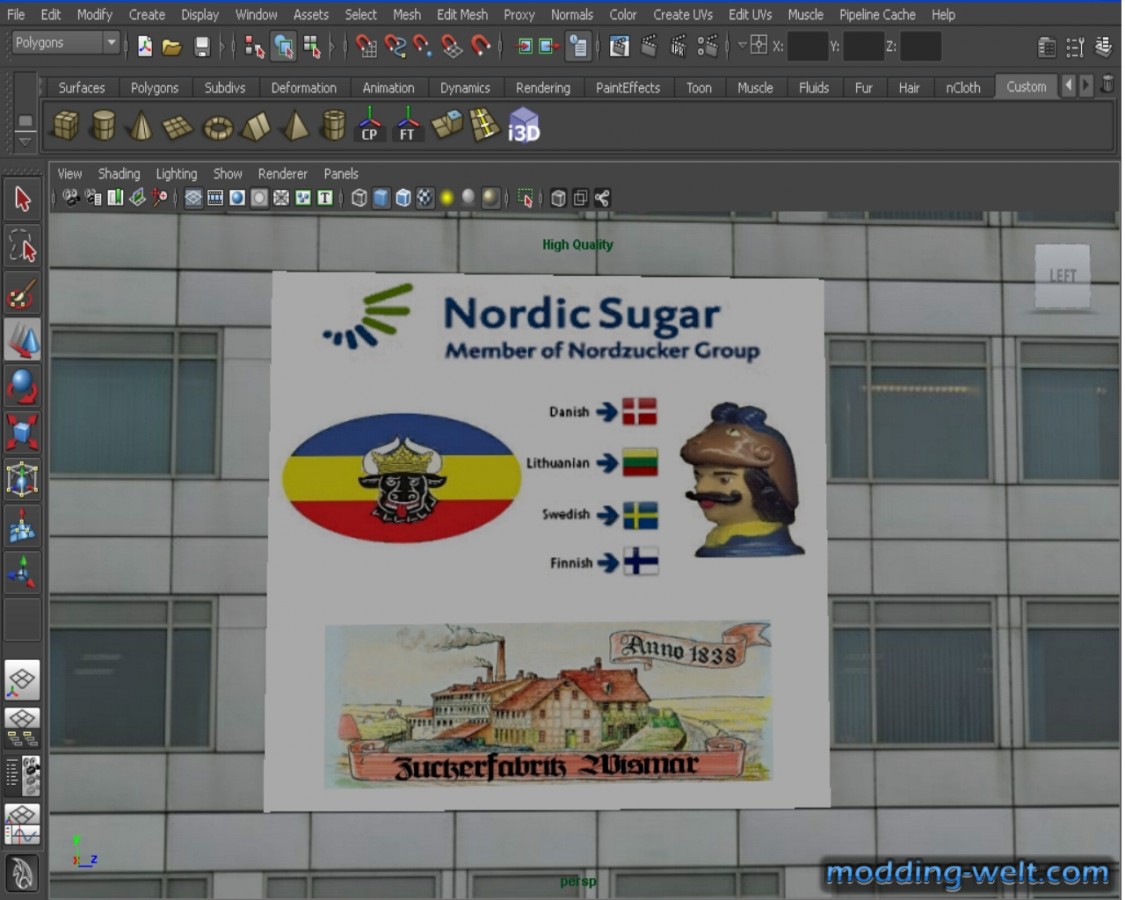Image resolution: width=1125 pixels, height=900 pixels.
Task: Start an IPR render
Action: 678,47
